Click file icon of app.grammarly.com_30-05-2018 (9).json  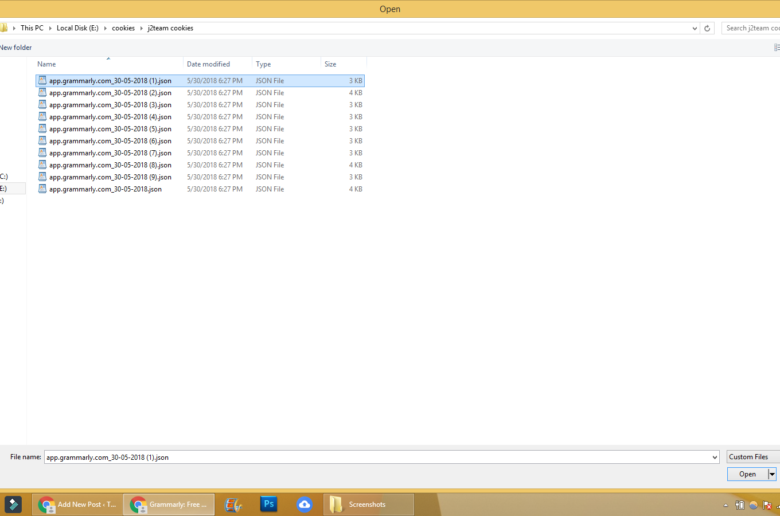(42, 177)
